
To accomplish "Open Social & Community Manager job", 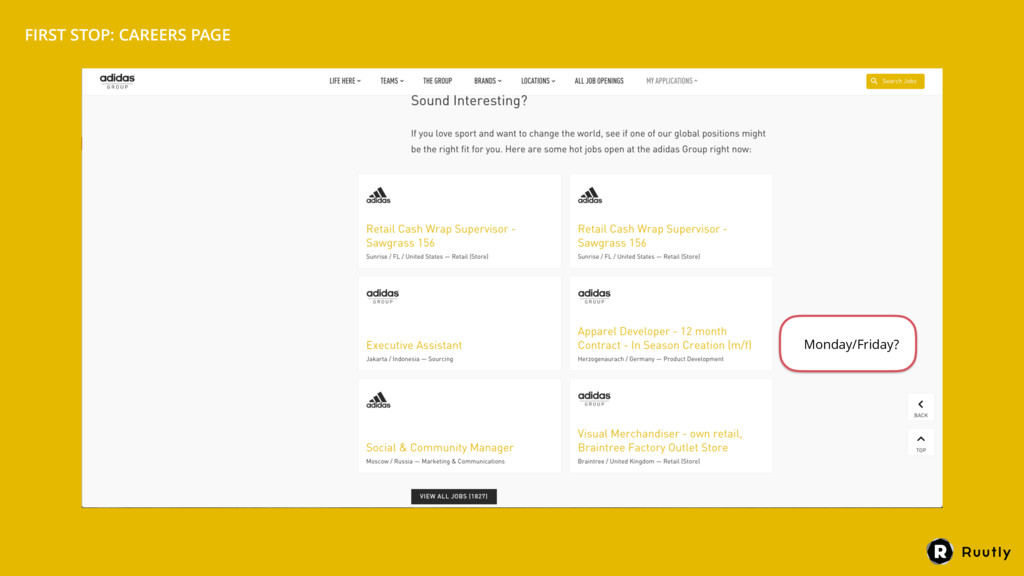I will (440, 447).
